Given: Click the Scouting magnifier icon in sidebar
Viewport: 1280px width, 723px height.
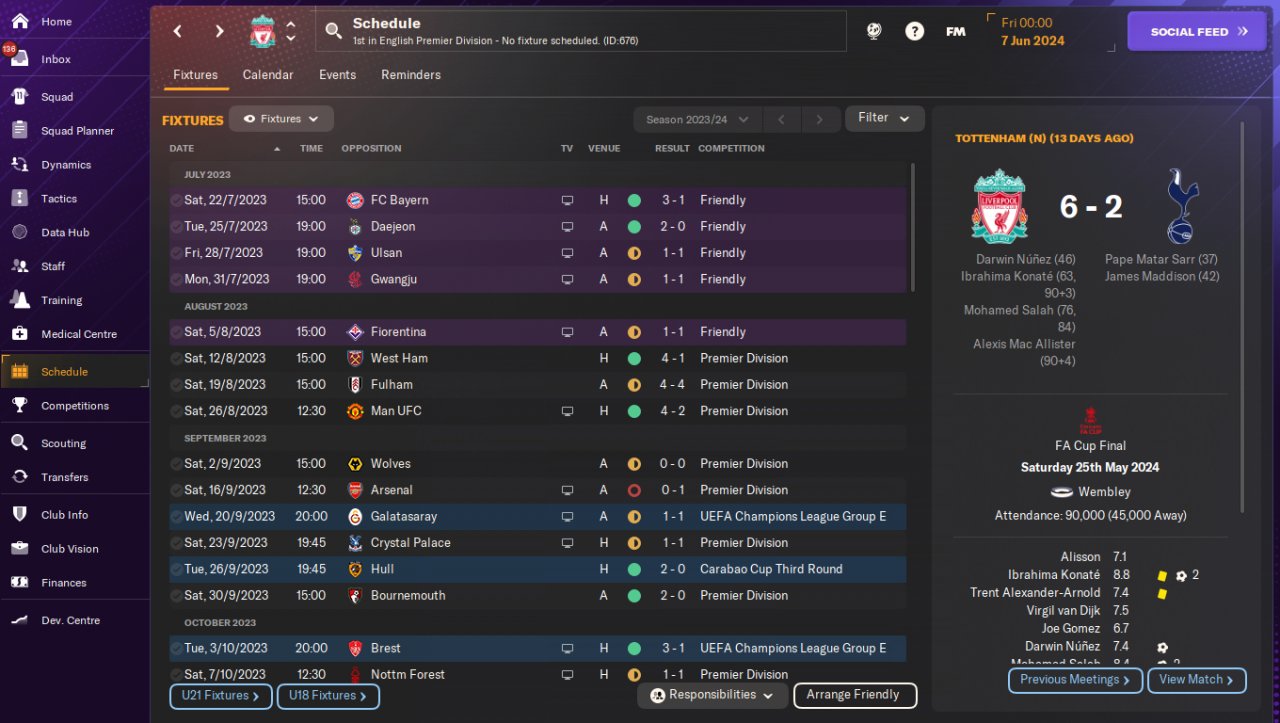Looking at the screenshot, I should 19,442.
